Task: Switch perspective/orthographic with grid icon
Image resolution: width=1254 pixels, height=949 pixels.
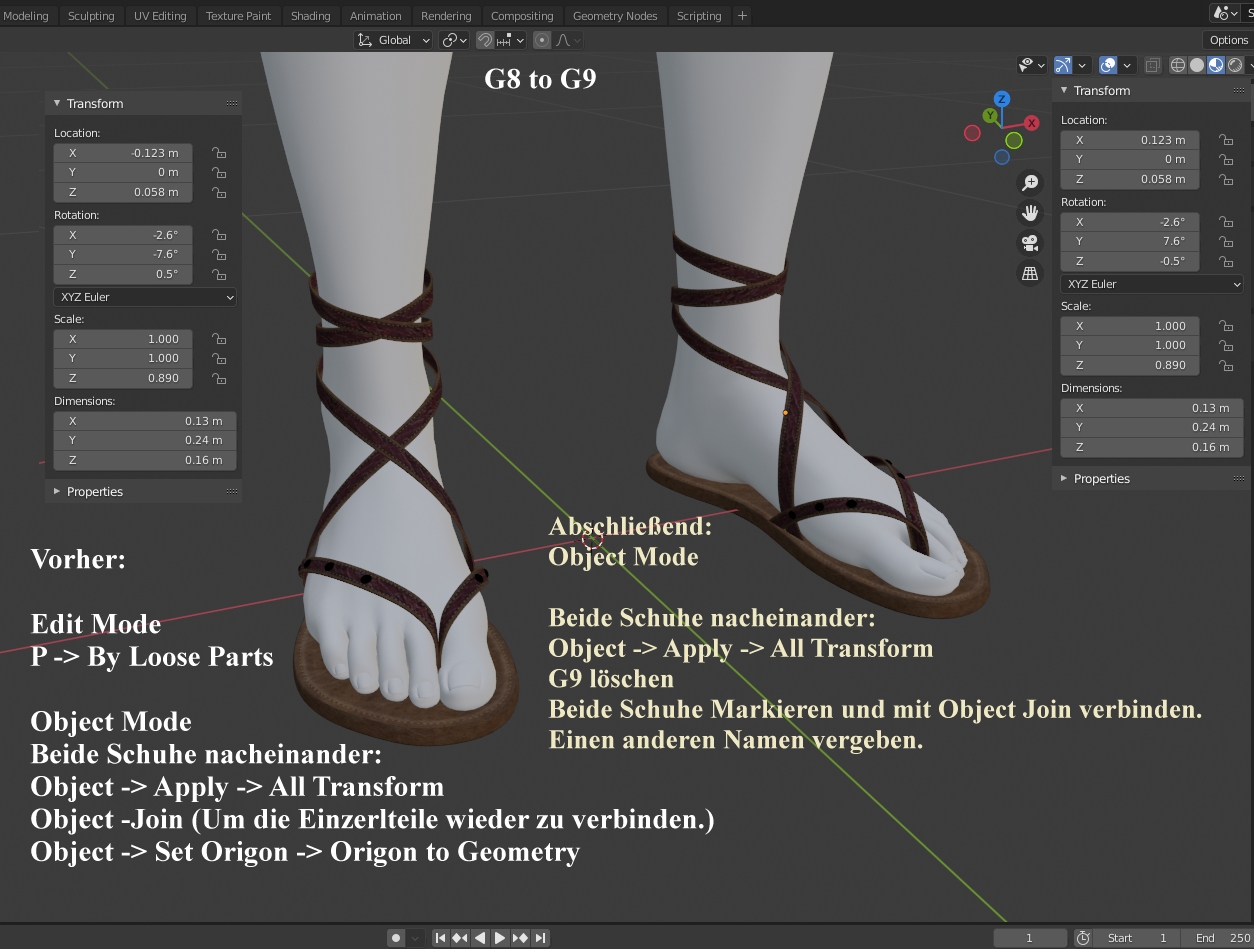Action: coord(1030,273)
